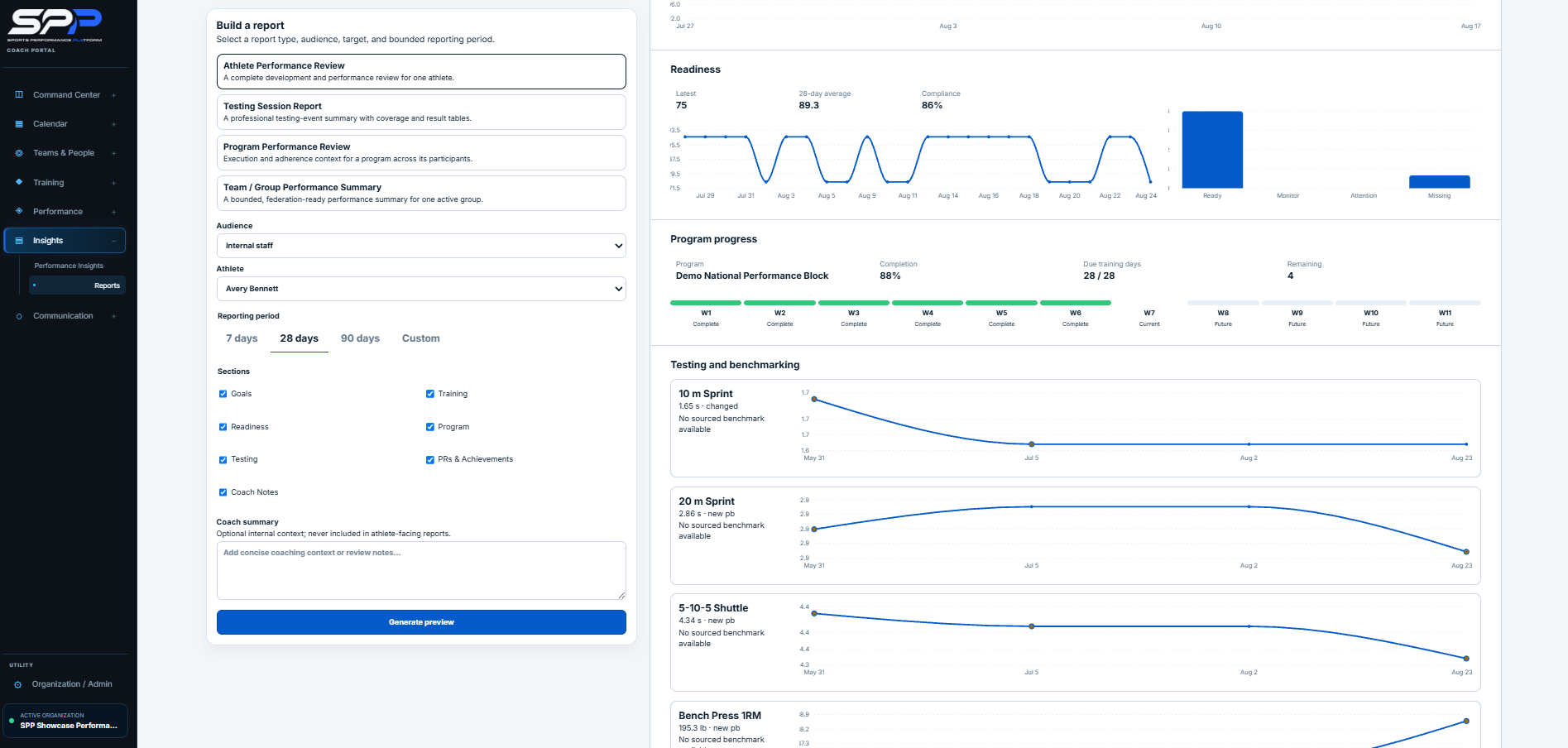1568x748 pixels.
Task: Click the Generate preview button
Action: pos(421,622)
